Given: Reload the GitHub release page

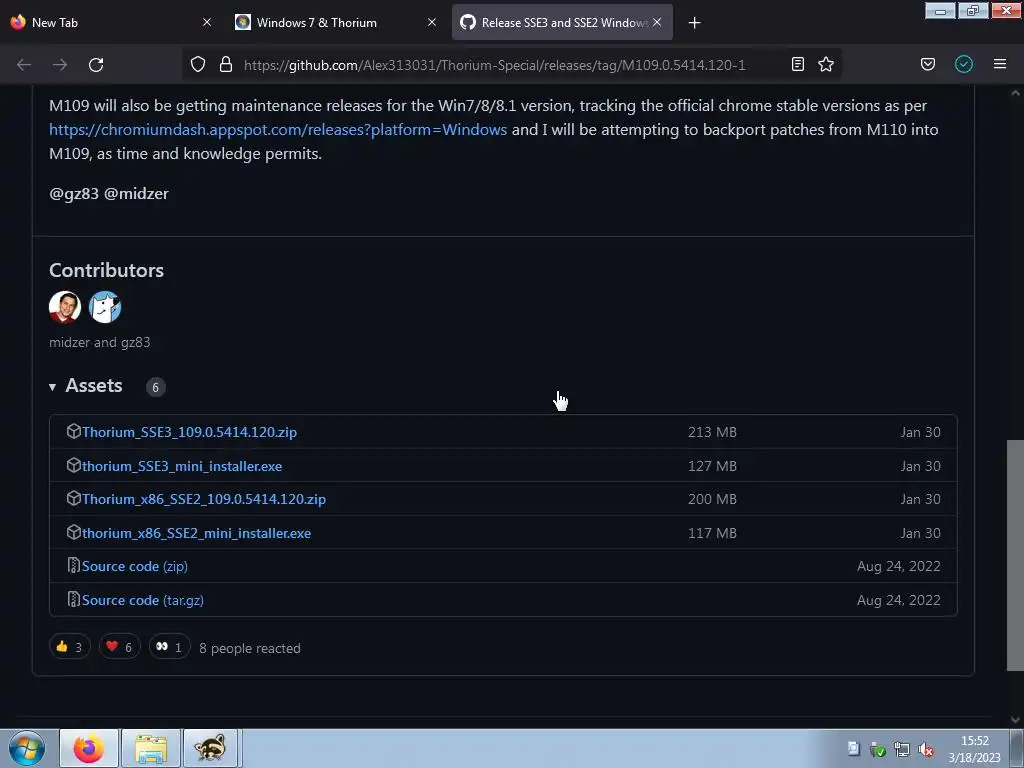Looking at the screenshot, I should pyautogui.click(x=96, y=65).
